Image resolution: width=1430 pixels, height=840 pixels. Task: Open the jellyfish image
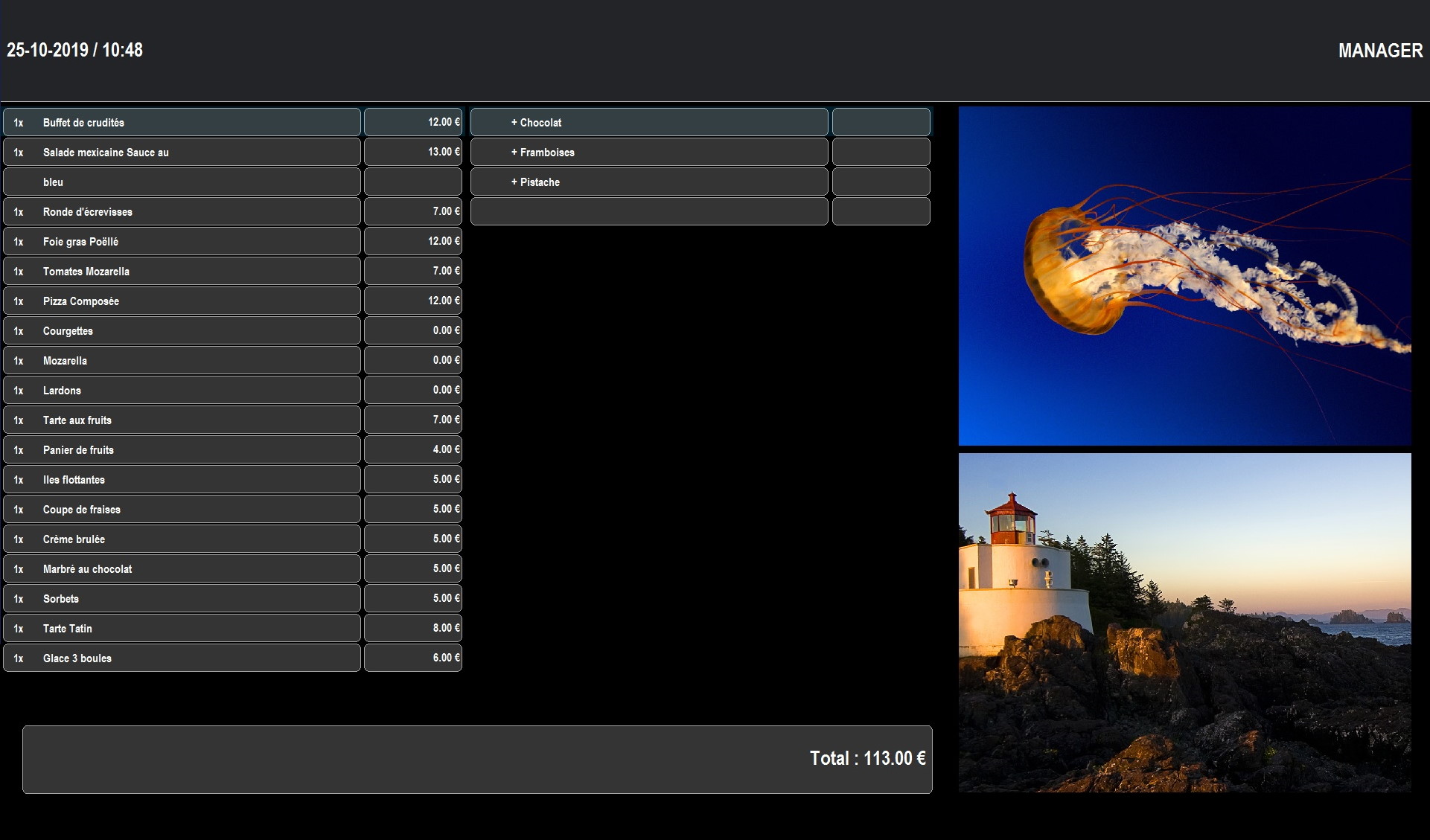[x=1184, y=276]
